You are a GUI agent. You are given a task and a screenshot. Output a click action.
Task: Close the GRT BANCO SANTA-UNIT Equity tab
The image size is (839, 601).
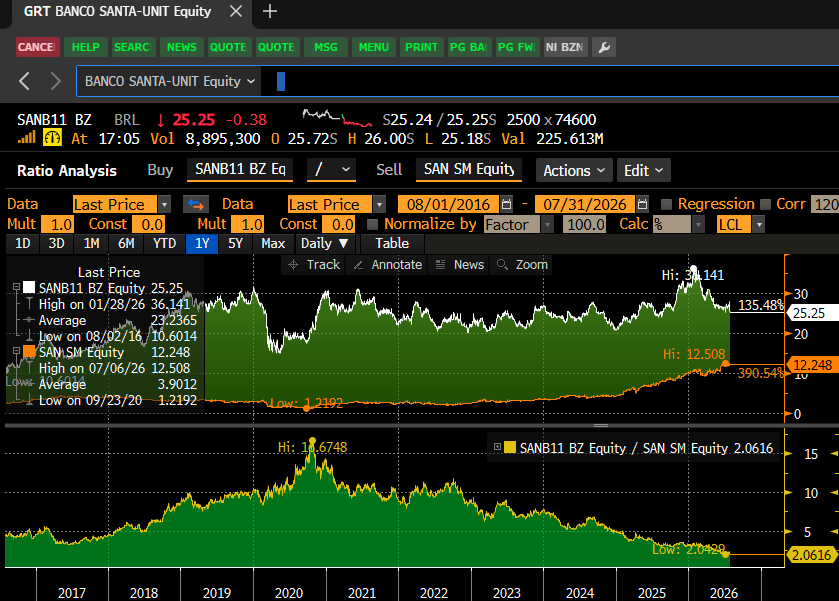click(236, 11)
